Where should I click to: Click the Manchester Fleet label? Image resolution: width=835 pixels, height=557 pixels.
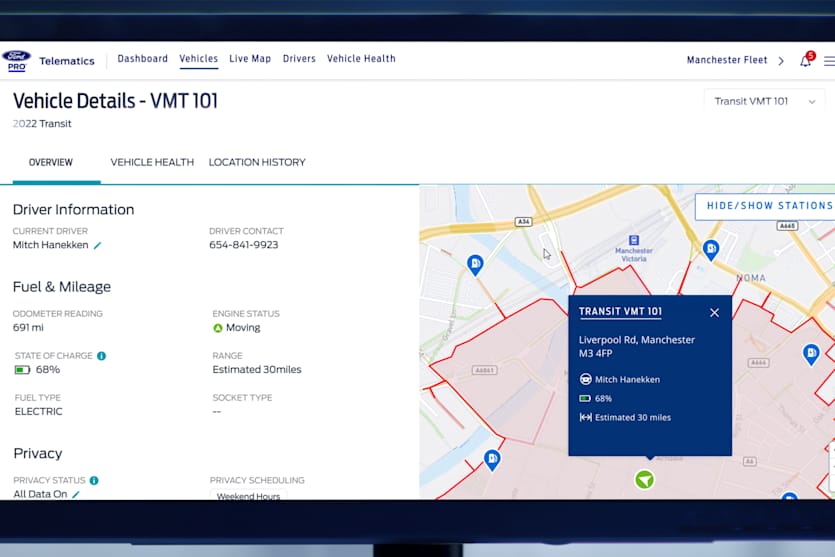pyautogui.click(x=727, y=60)
